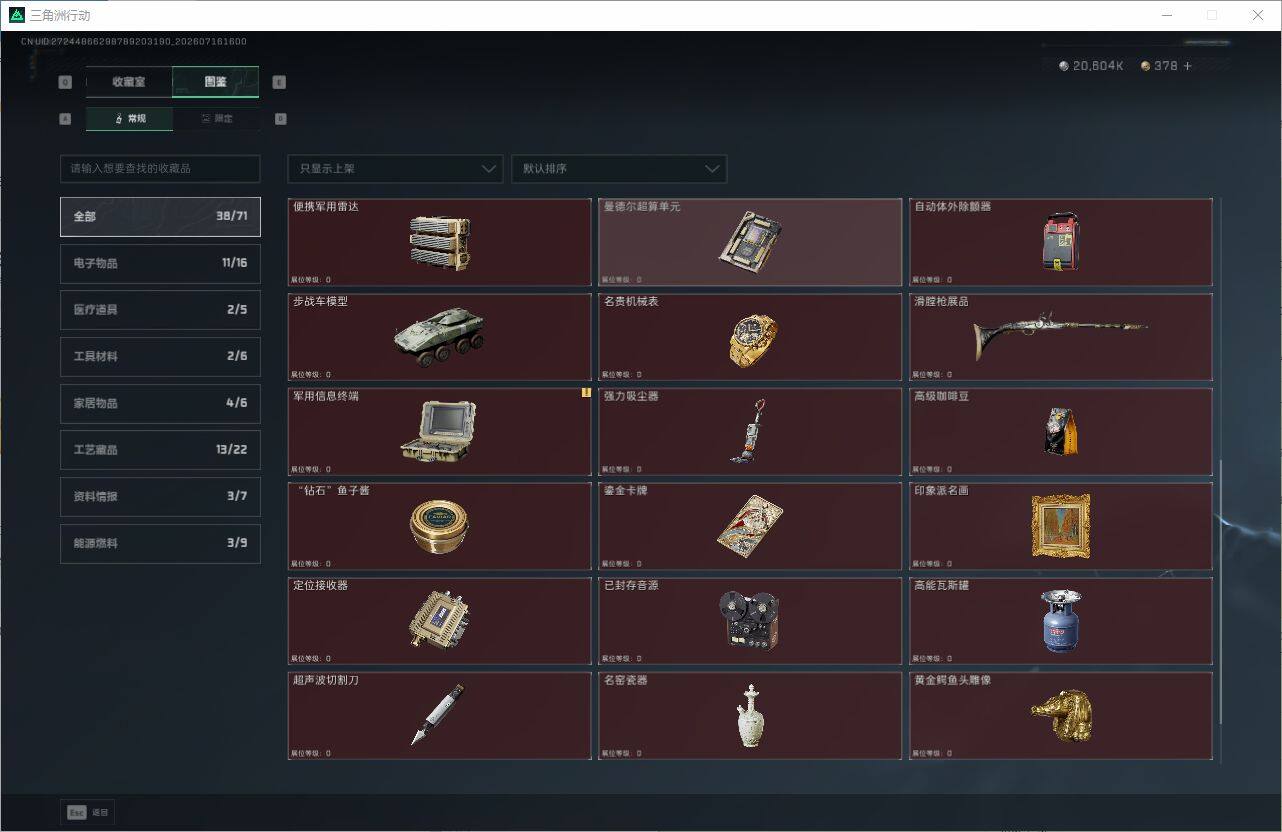Viewport: 1282px width, 832px height.
Task: Filter by 电子物品 category
Action: coord(160,263)
